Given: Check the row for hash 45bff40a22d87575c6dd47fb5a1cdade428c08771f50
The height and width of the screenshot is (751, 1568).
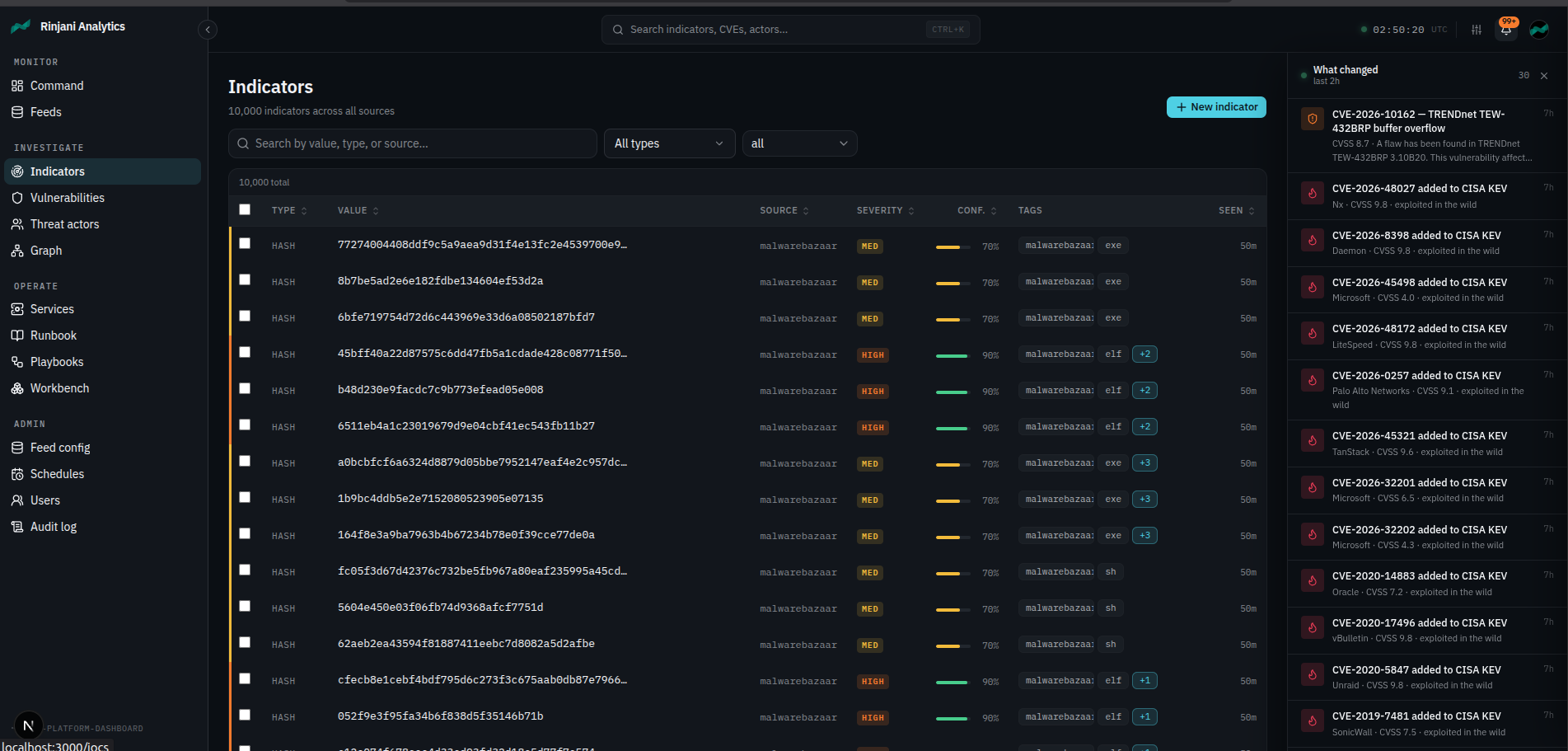Looking at the screenshot, I should click(x=245, y=352).
